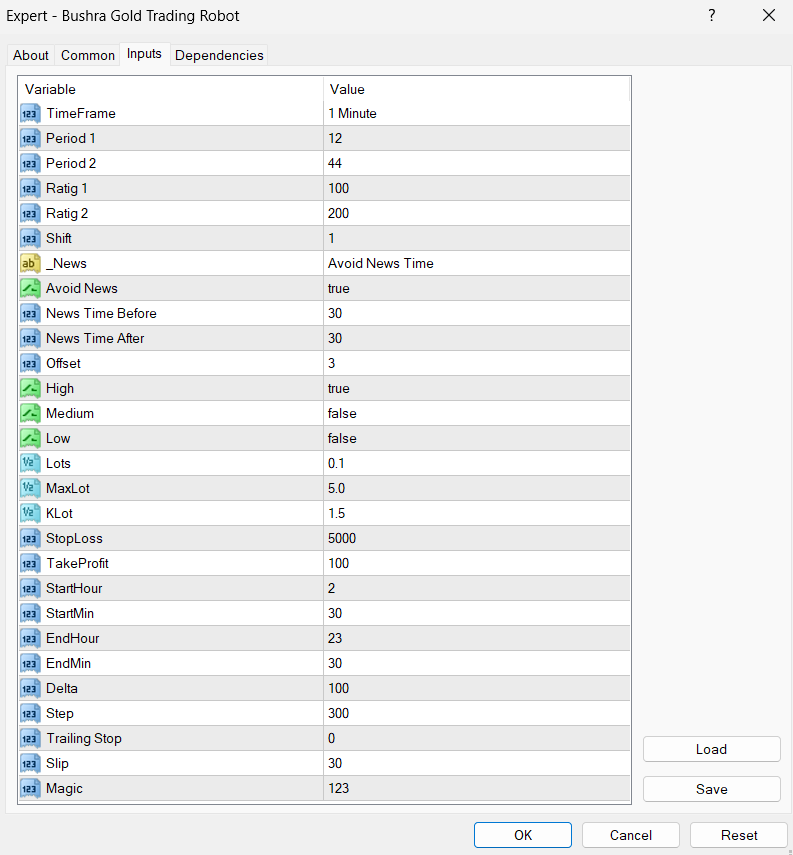Click the double-type icon beside Lots

[30, 464]
